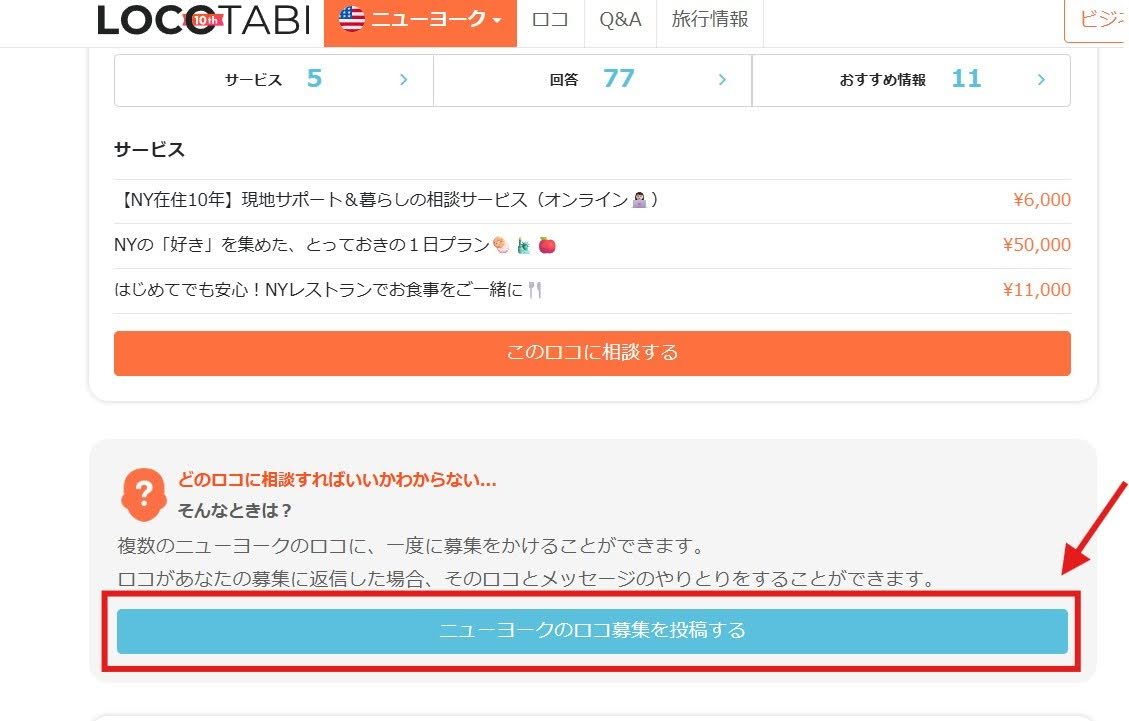
Task: Open the NYレストランでお食事 service link
Action: pos(328,290)
